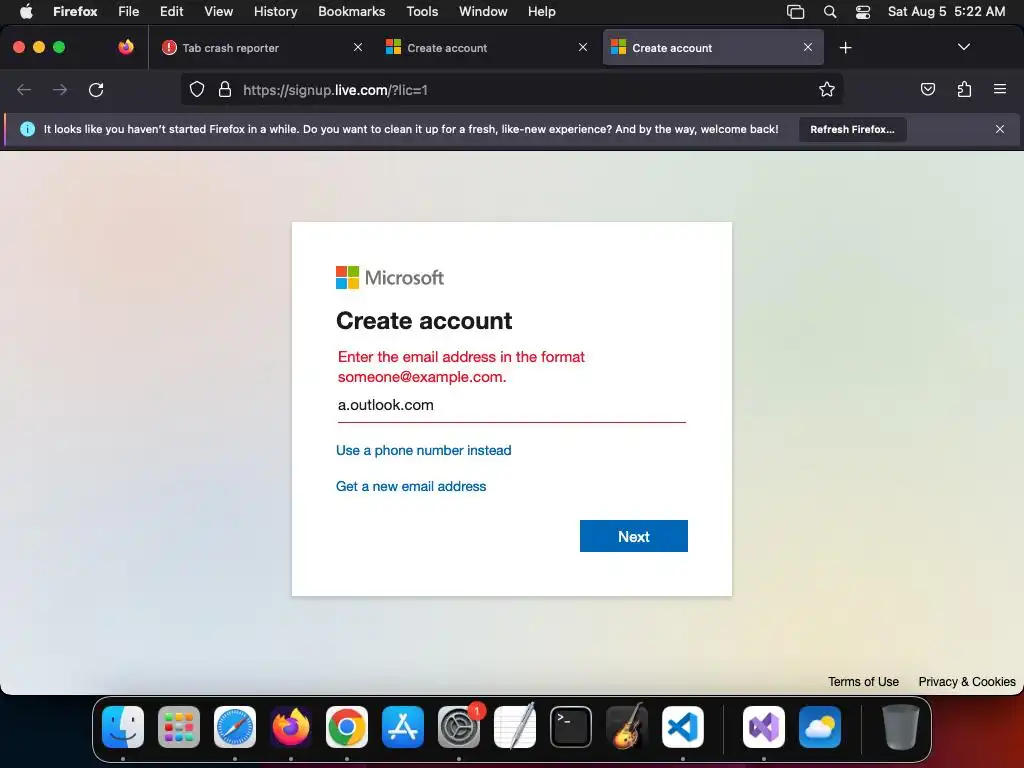The height and width of the screenshot is (768, 1024).
Task: Open TextEdit from the Dock
Action: 515,726
